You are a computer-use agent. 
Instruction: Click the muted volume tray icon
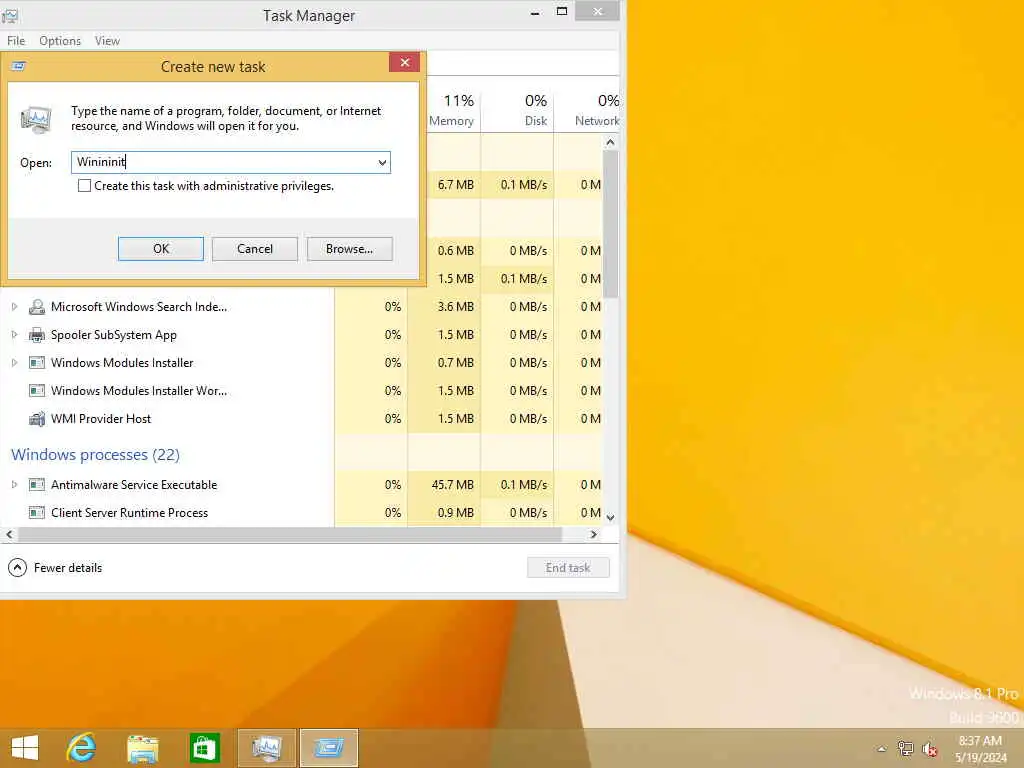coord(930,749)
